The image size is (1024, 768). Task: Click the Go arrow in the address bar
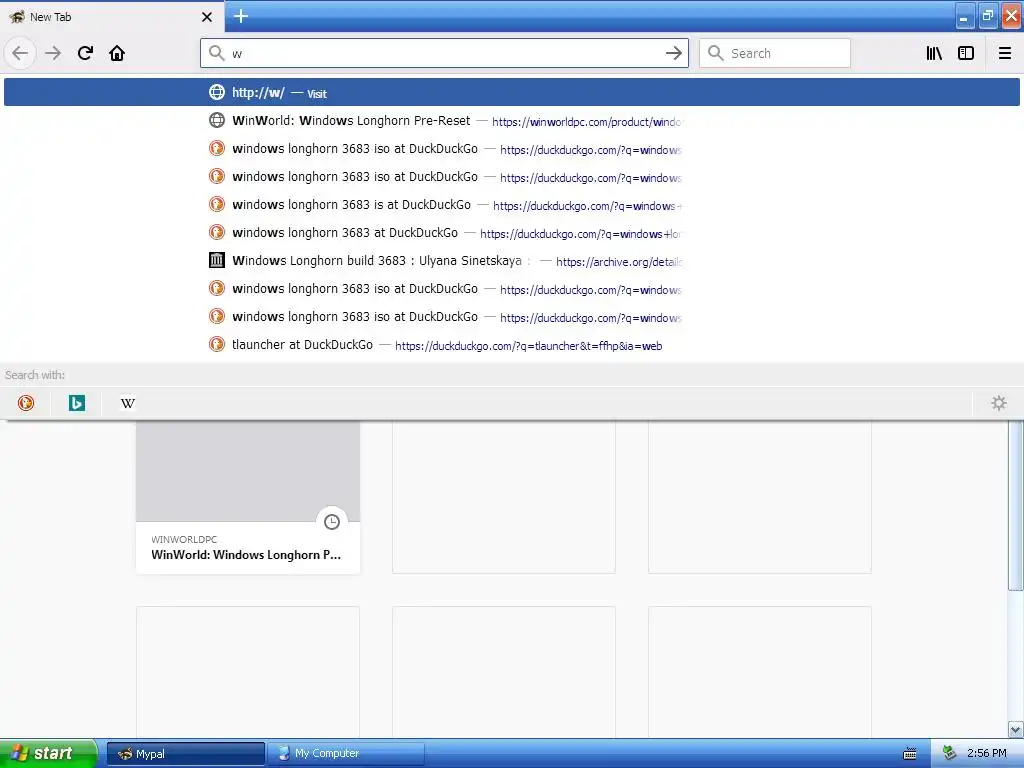[x=673, y=54]
